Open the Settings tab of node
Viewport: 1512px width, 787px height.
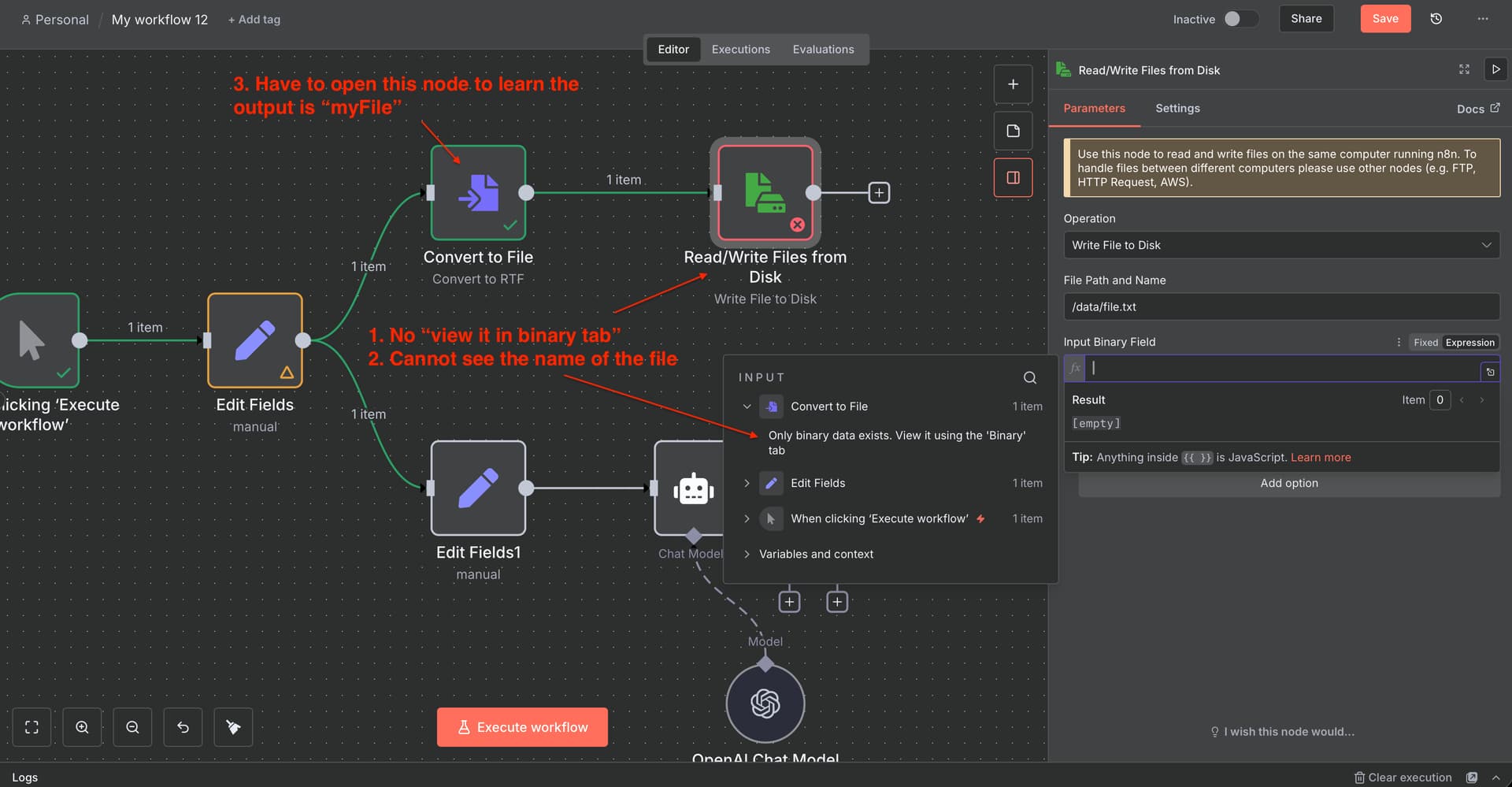point(1177,108)
